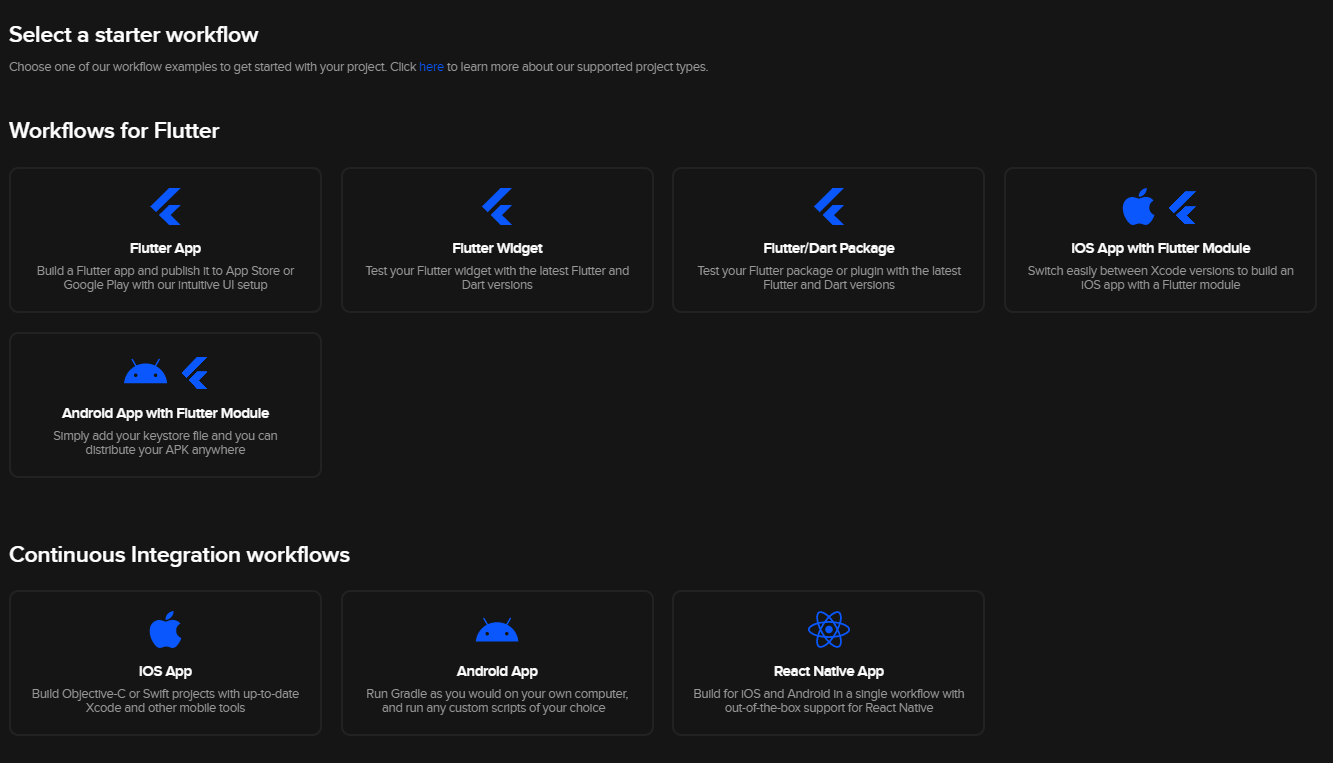Choose the React Native App card title
Screen dimensions: 1333x763
tap(829, 671)
